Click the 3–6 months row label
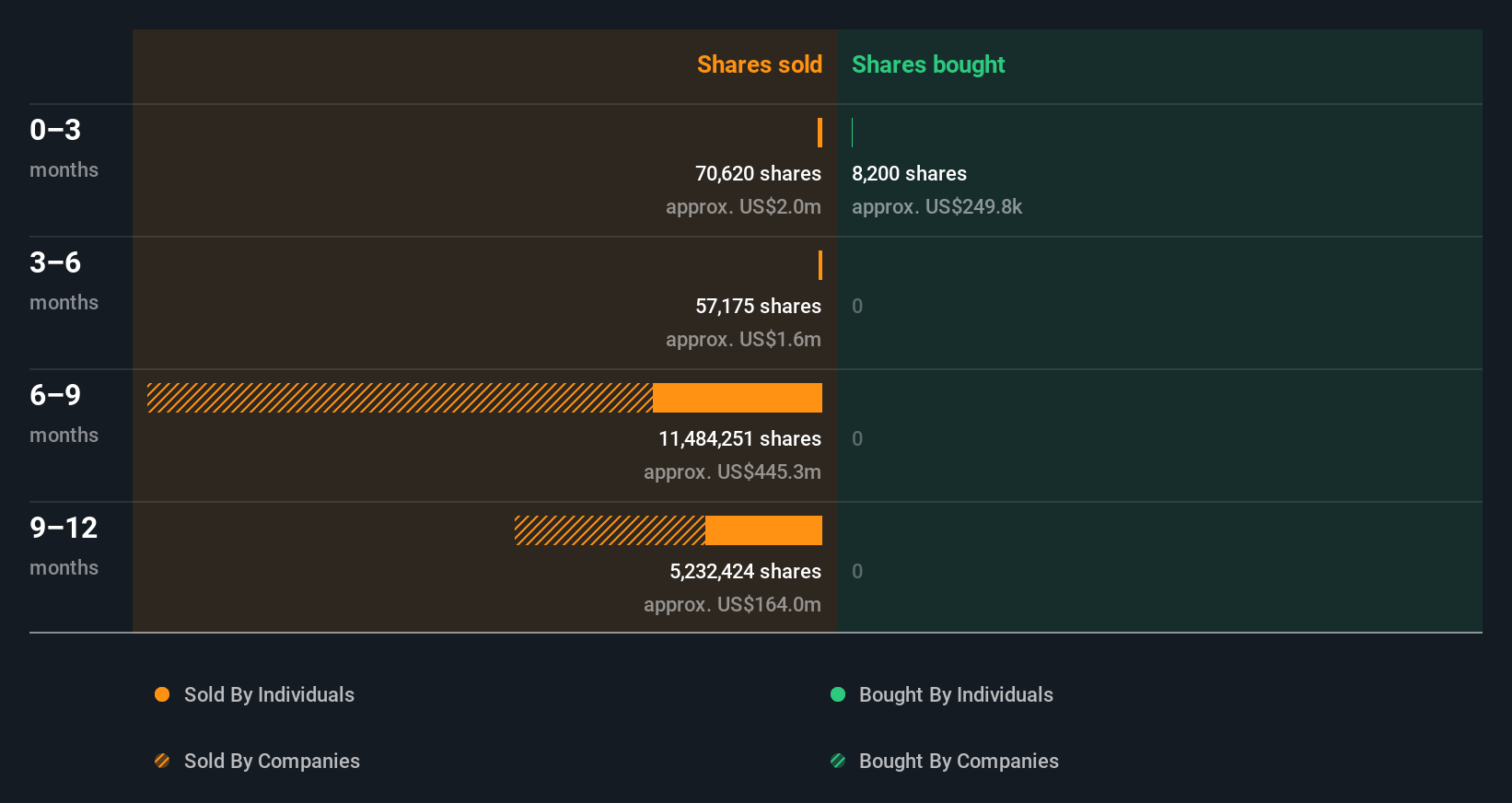This screenshot has width=1512, height=803. point(64,281)
